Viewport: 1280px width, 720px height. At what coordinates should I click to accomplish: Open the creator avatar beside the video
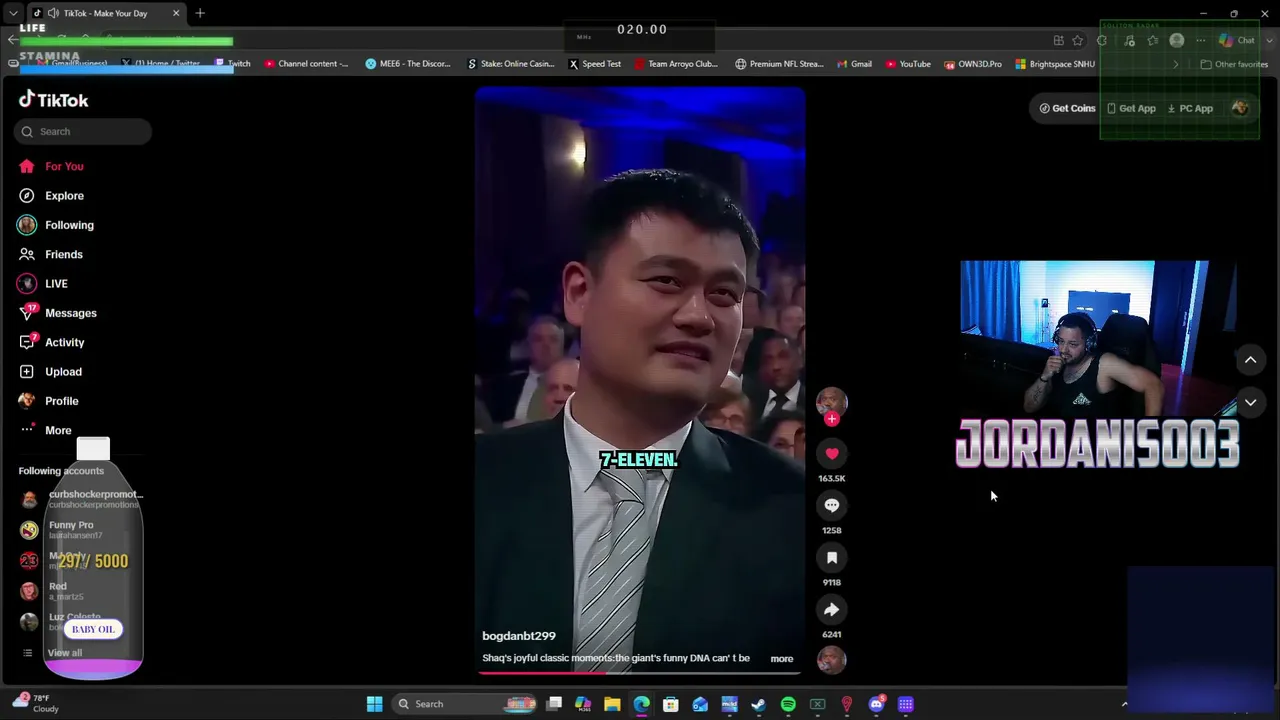[831, 402]
